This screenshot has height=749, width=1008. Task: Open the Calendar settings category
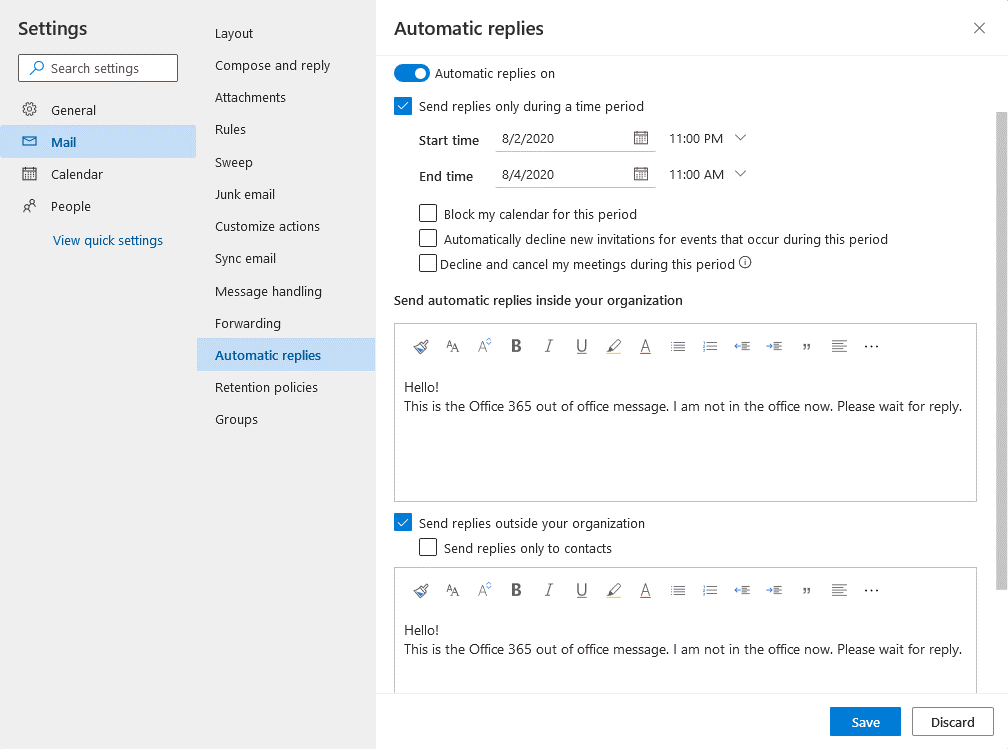coord(77,174)
